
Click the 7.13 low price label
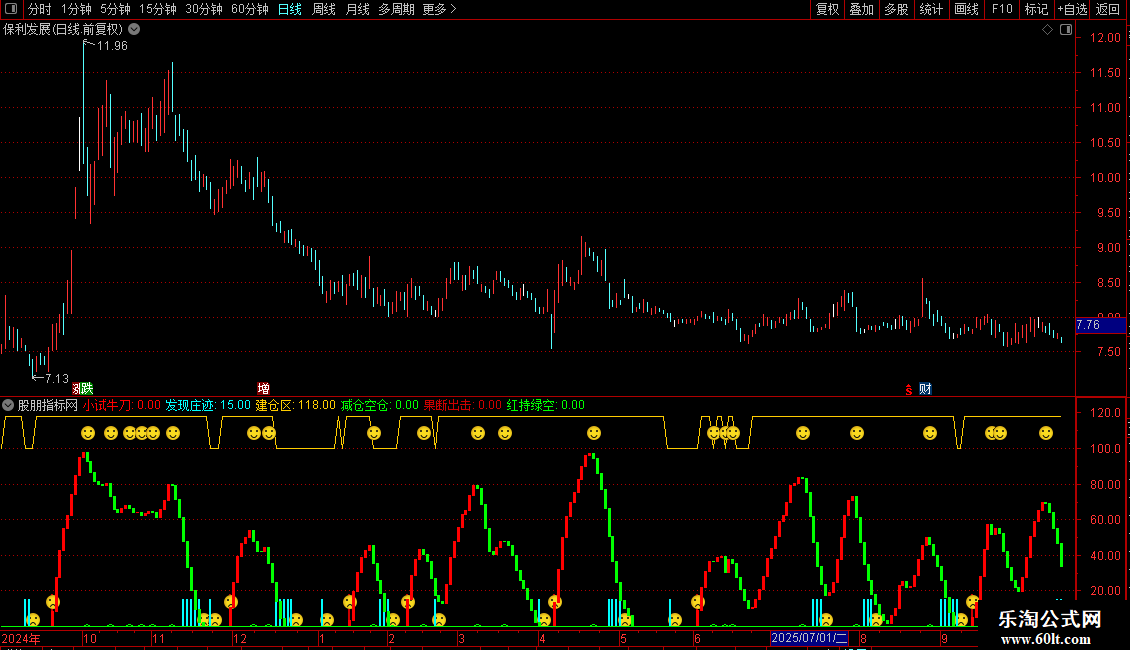point(57,378)
